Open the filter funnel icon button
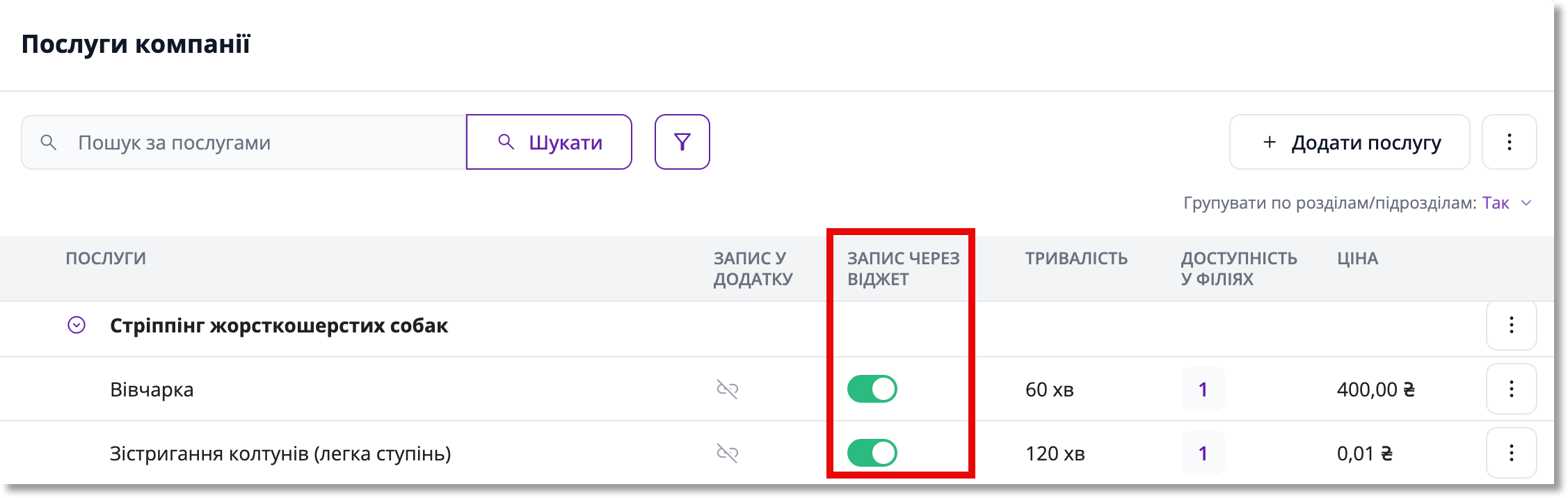Image resolution: width=1568 pixels, height=498 pixels. (x=682, y=142)
